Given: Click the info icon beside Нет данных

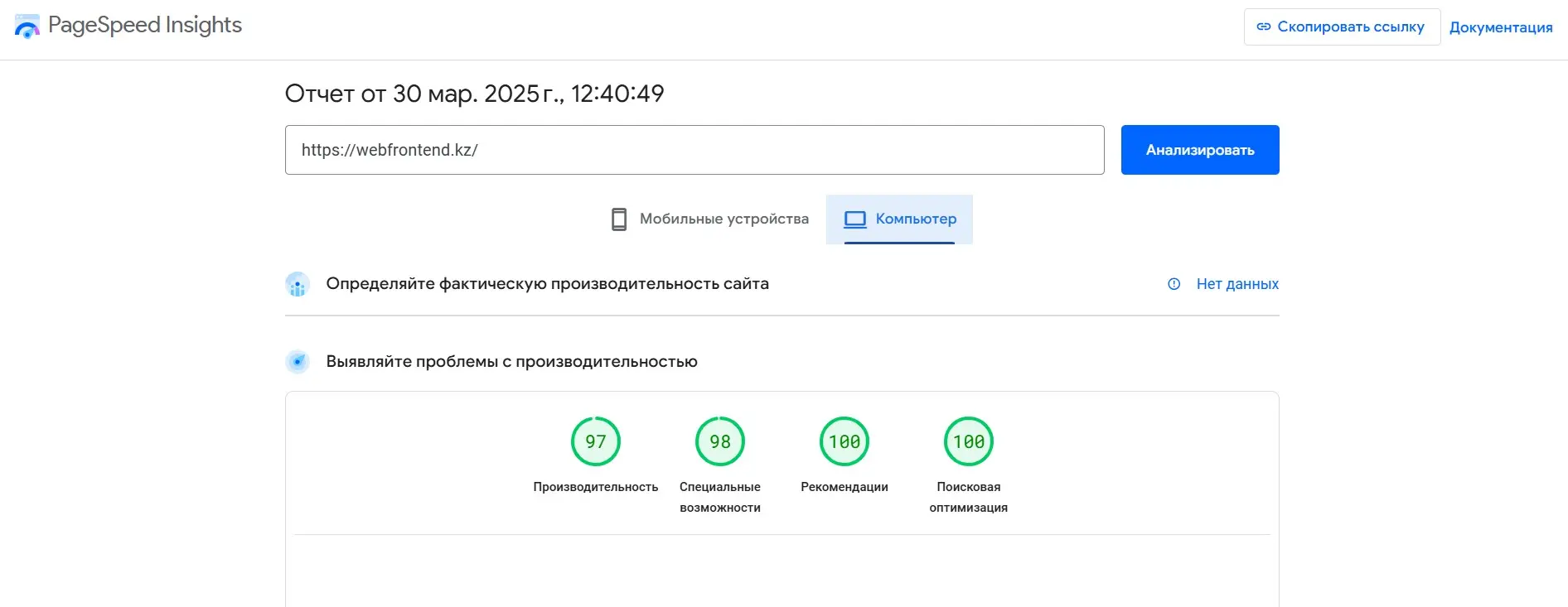Looking at the screenshot, I should (x=1174, y=284).
